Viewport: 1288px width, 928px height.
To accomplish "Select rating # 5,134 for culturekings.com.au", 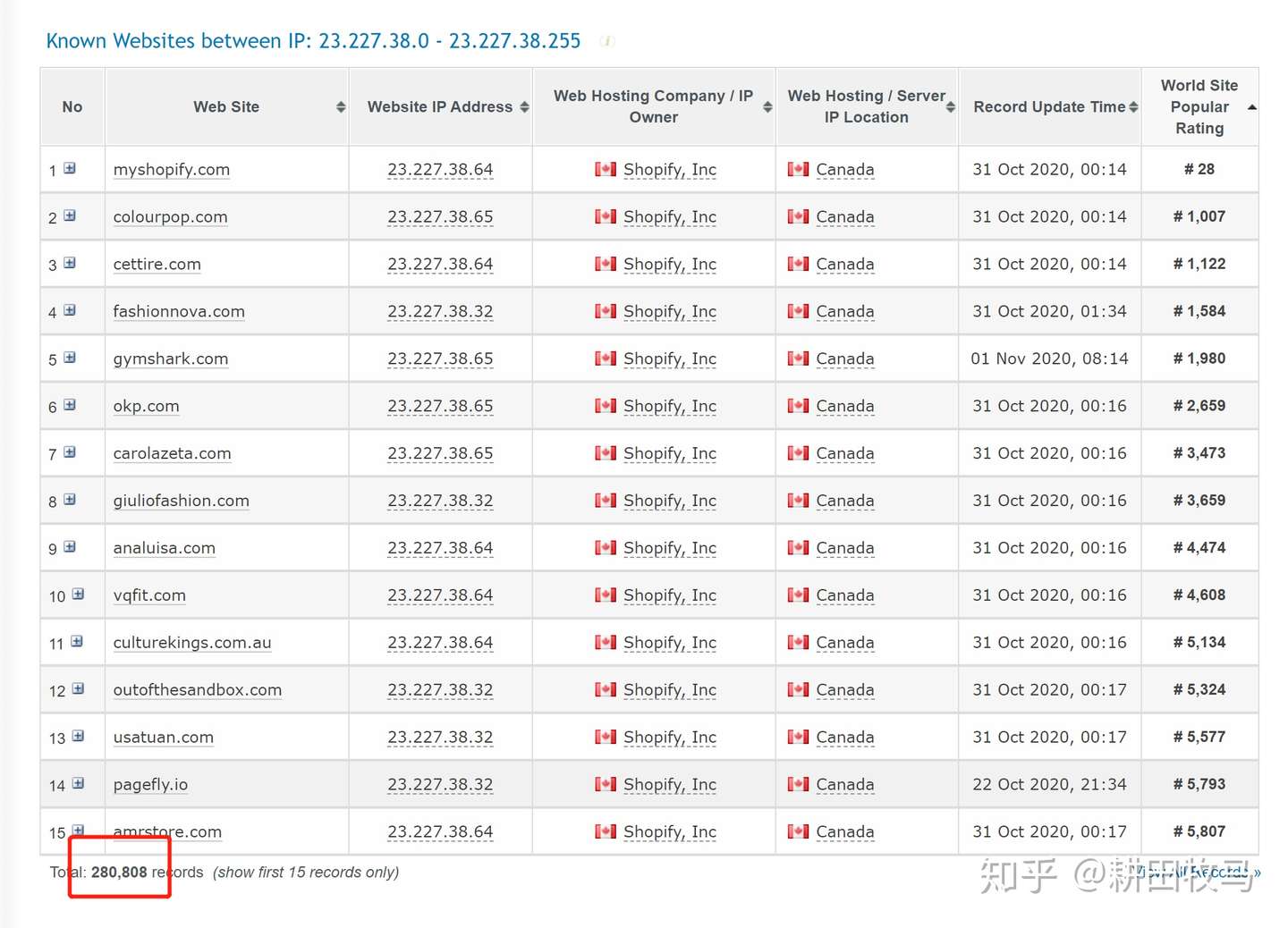I will click(x=1199, y=642).
